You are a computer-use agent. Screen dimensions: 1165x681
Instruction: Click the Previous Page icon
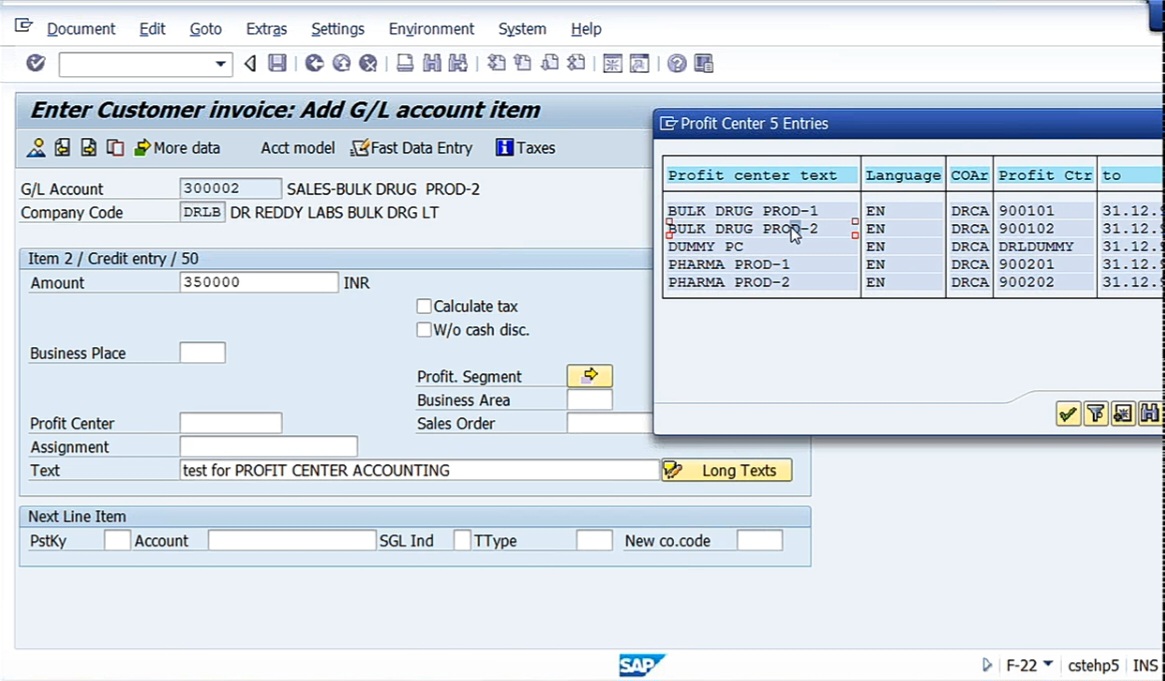click(x=523, y=63)
